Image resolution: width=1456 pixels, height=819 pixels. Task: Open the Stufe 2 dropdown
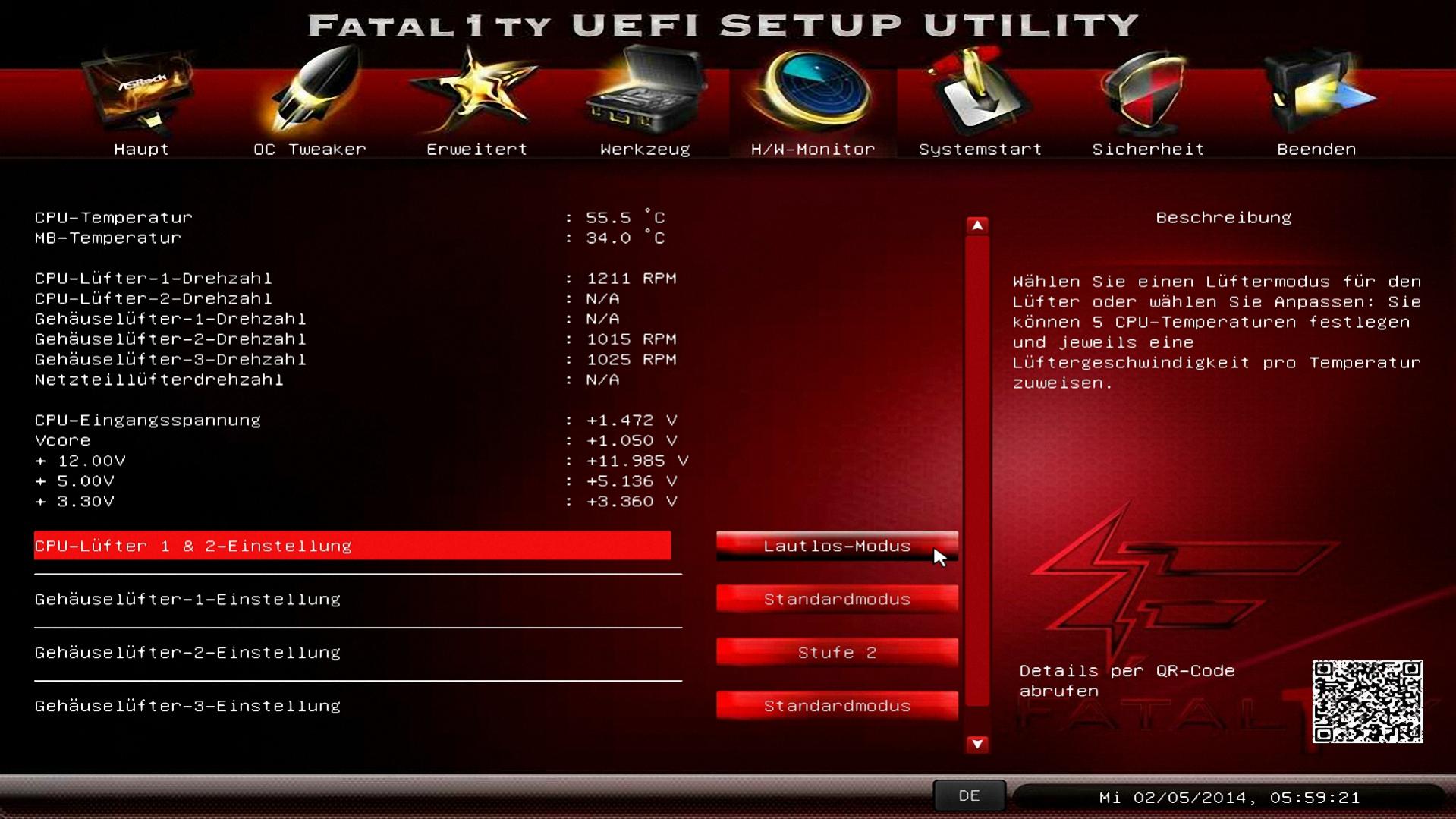837,652
